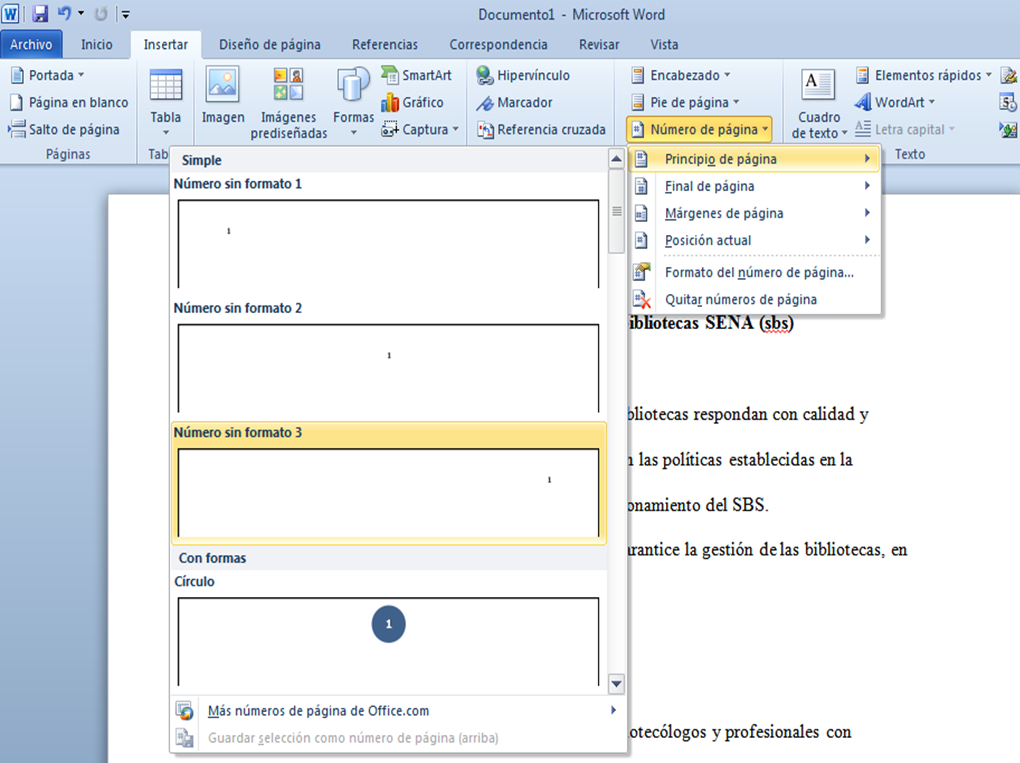Image resolution: width=1020 pixels, height=763 pixels.
Task: Switch to the Referencias tab
Action: [385, 44]
